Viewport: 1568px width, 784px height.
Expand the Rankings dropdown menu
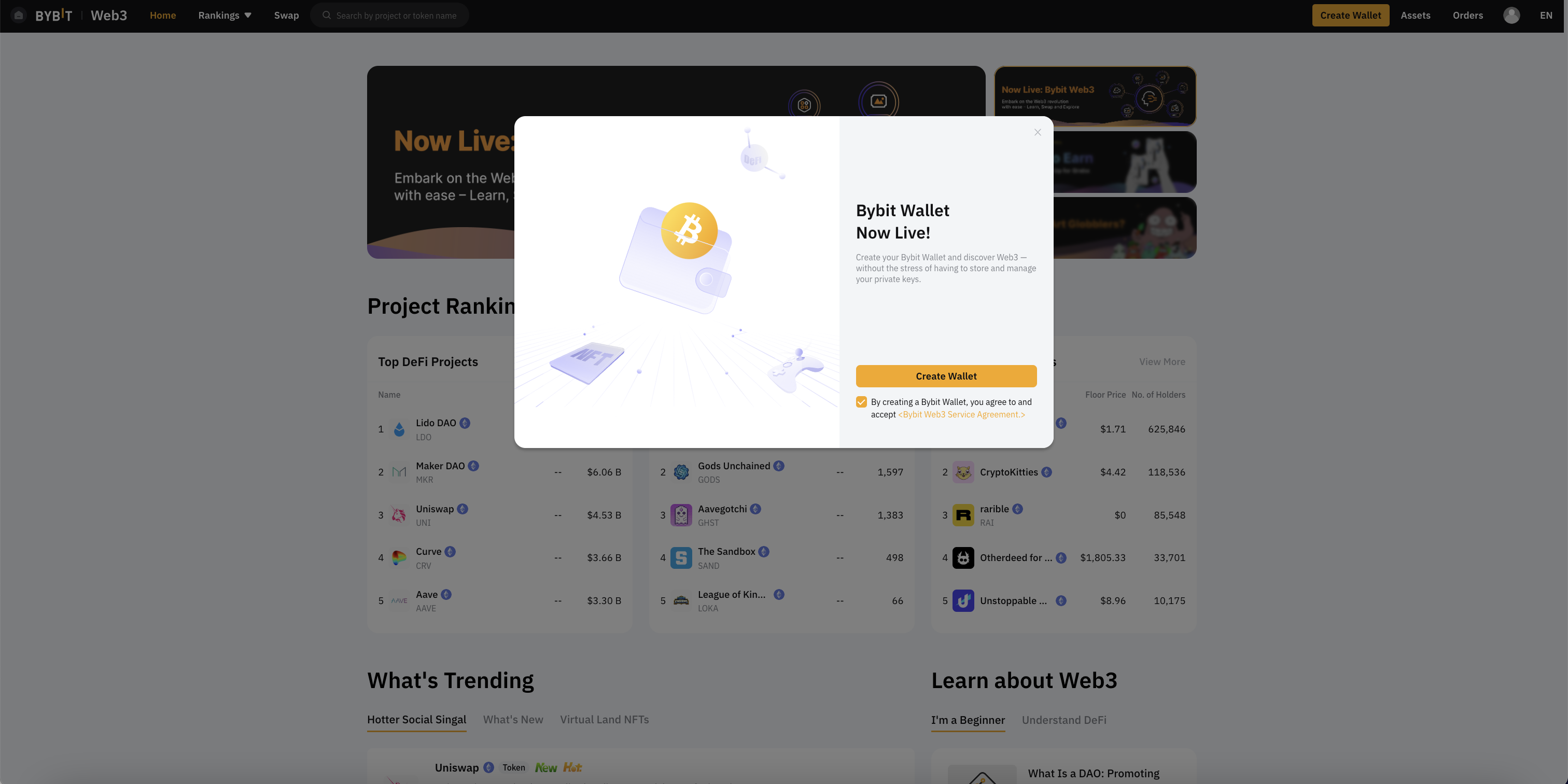225,15
